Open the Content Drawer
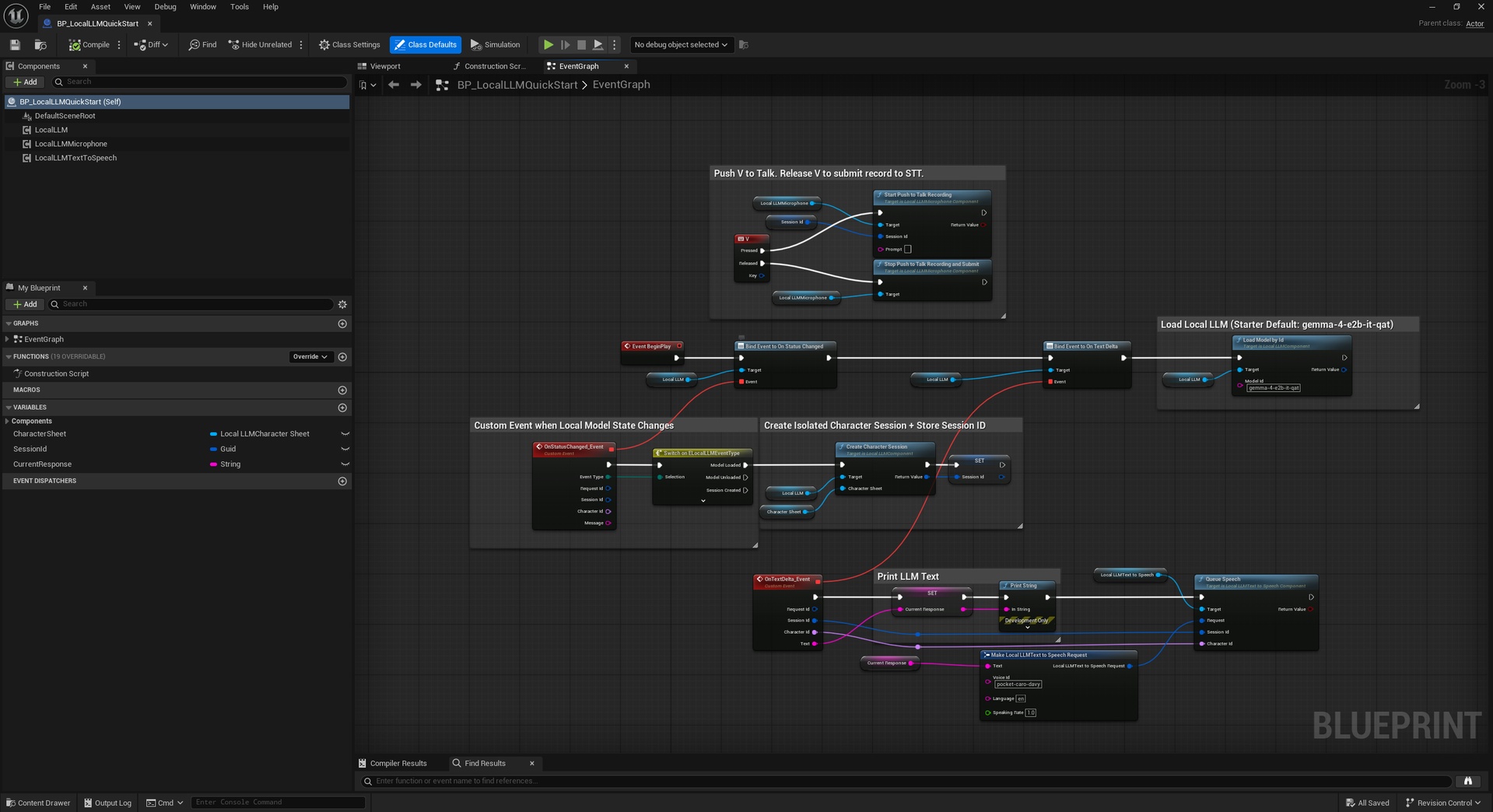 38,803
